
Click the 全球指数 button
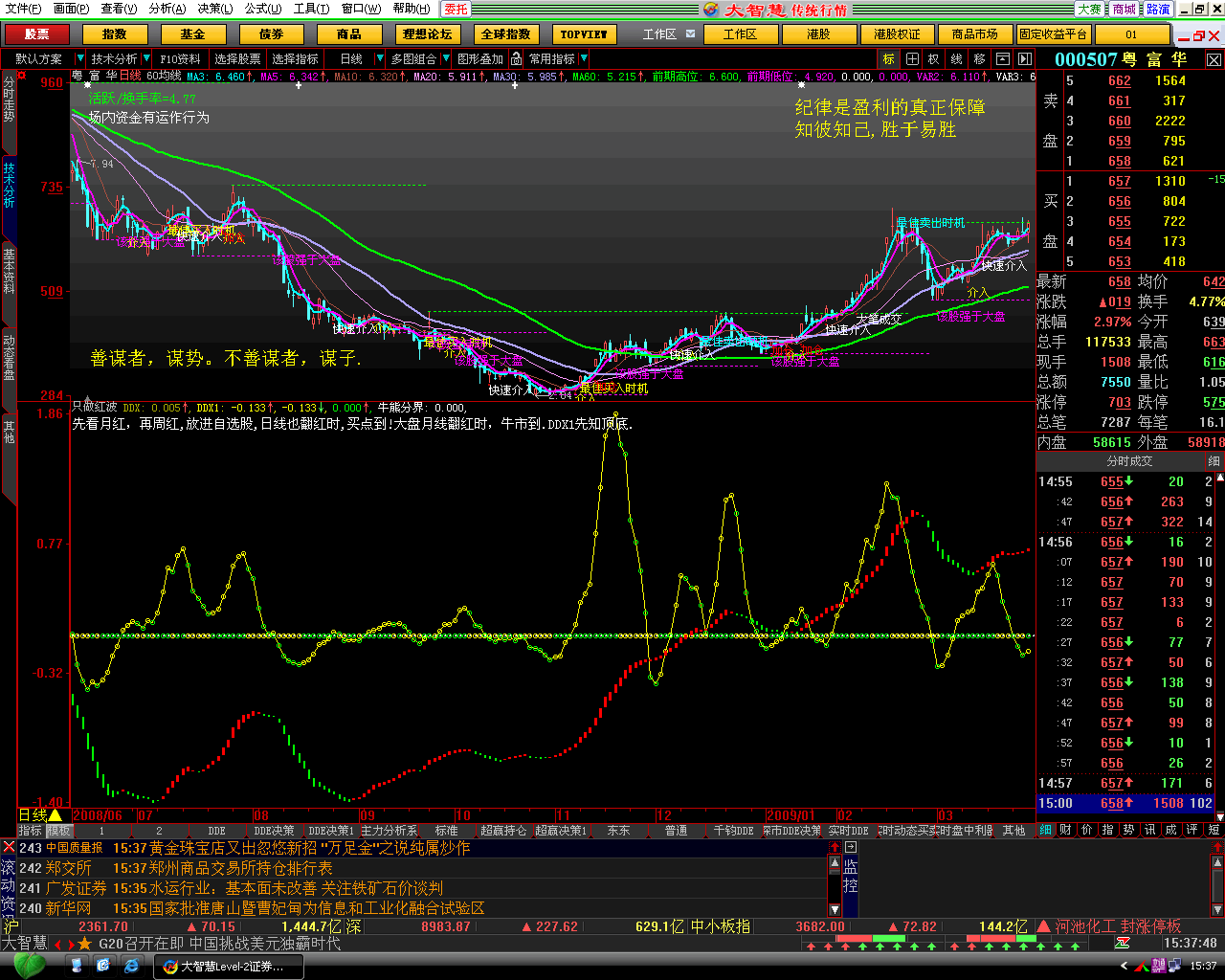click(505, 34)
